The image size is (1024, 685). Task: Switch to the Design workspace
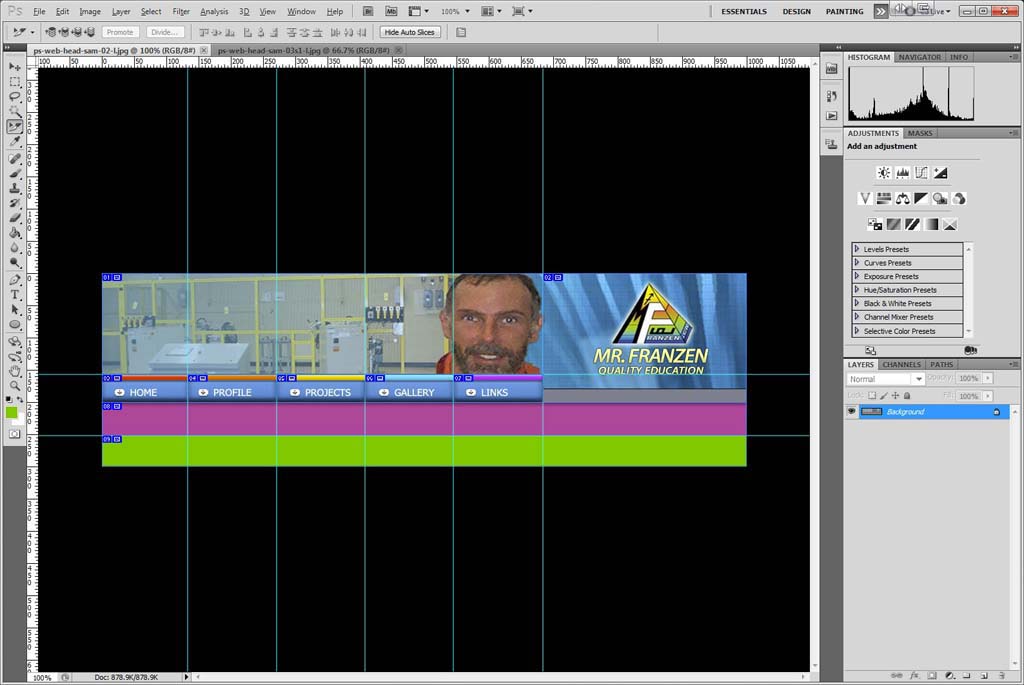click(796, 12)
